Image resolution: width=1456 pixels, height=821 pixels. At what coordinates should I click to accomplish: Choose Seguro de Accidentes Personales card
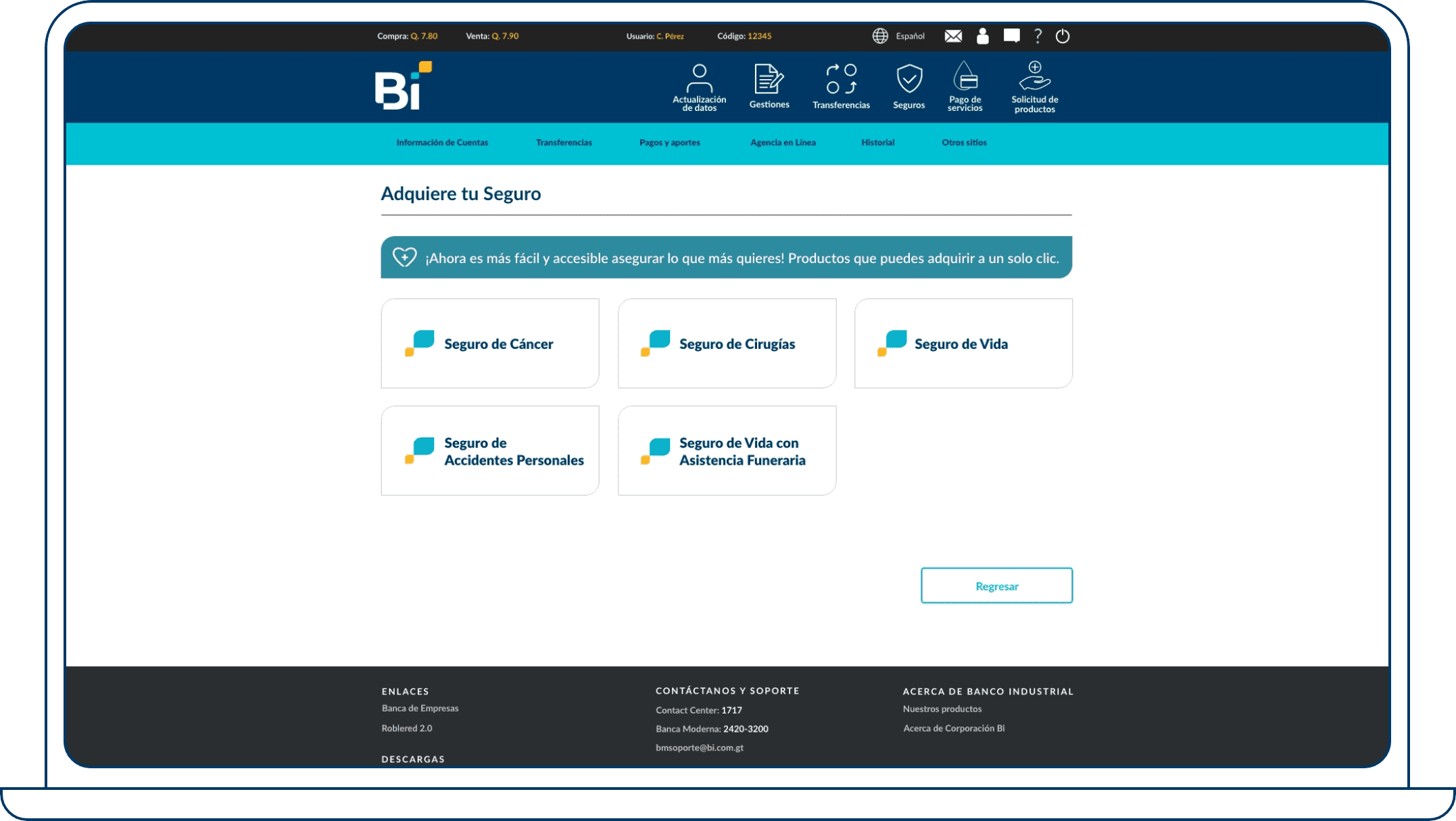click(x=490, y=450)
